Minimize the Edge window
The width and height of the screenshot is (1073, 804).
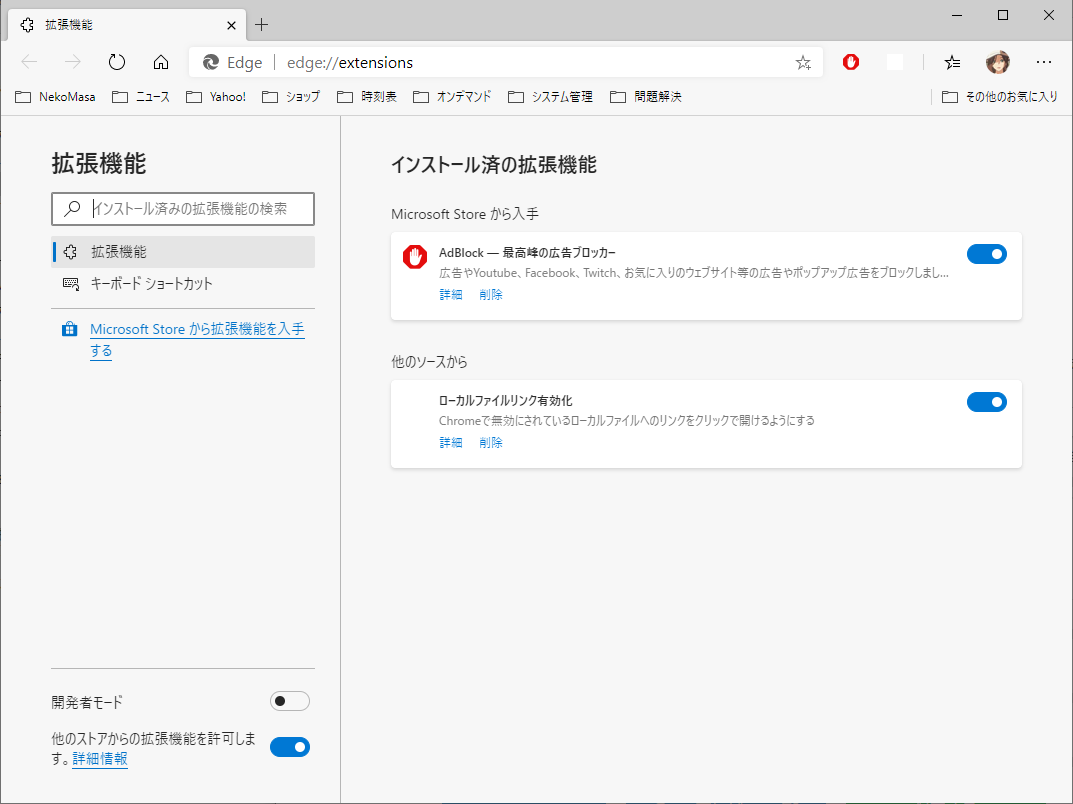[x=957, y=15]
